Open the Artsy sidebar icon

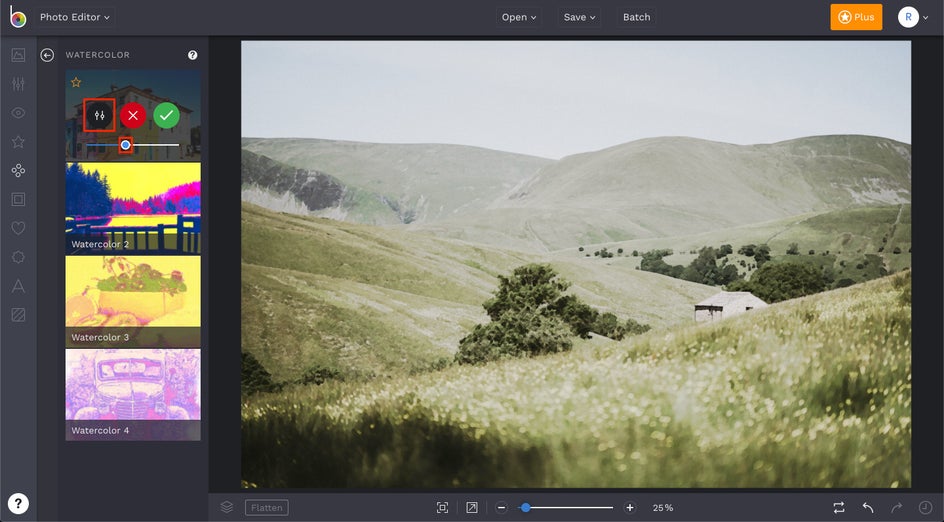(18, 170)
